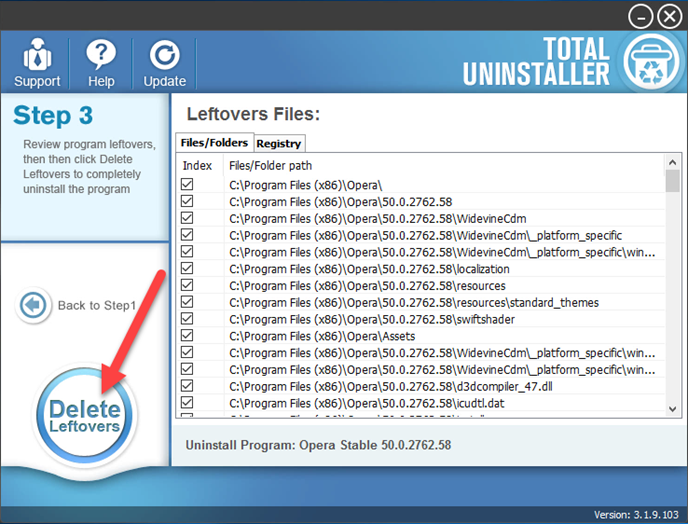The height and width of the screenshot is (524, 688).
Task: Click the Uninstall Program: Opera Stable text
Action: click(318, 445)
